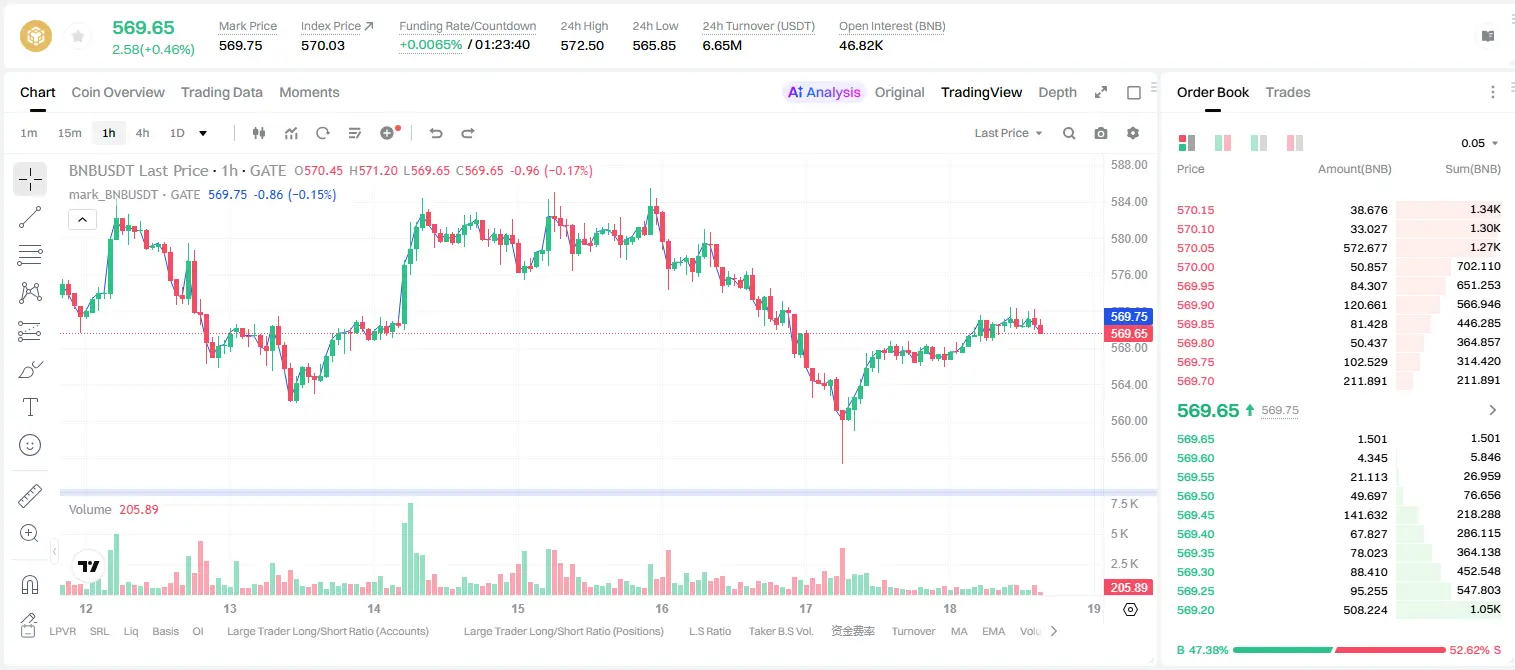1515x670 pixels.
Task: Show only sell orders in order book
Action: tap(1294, 143)
